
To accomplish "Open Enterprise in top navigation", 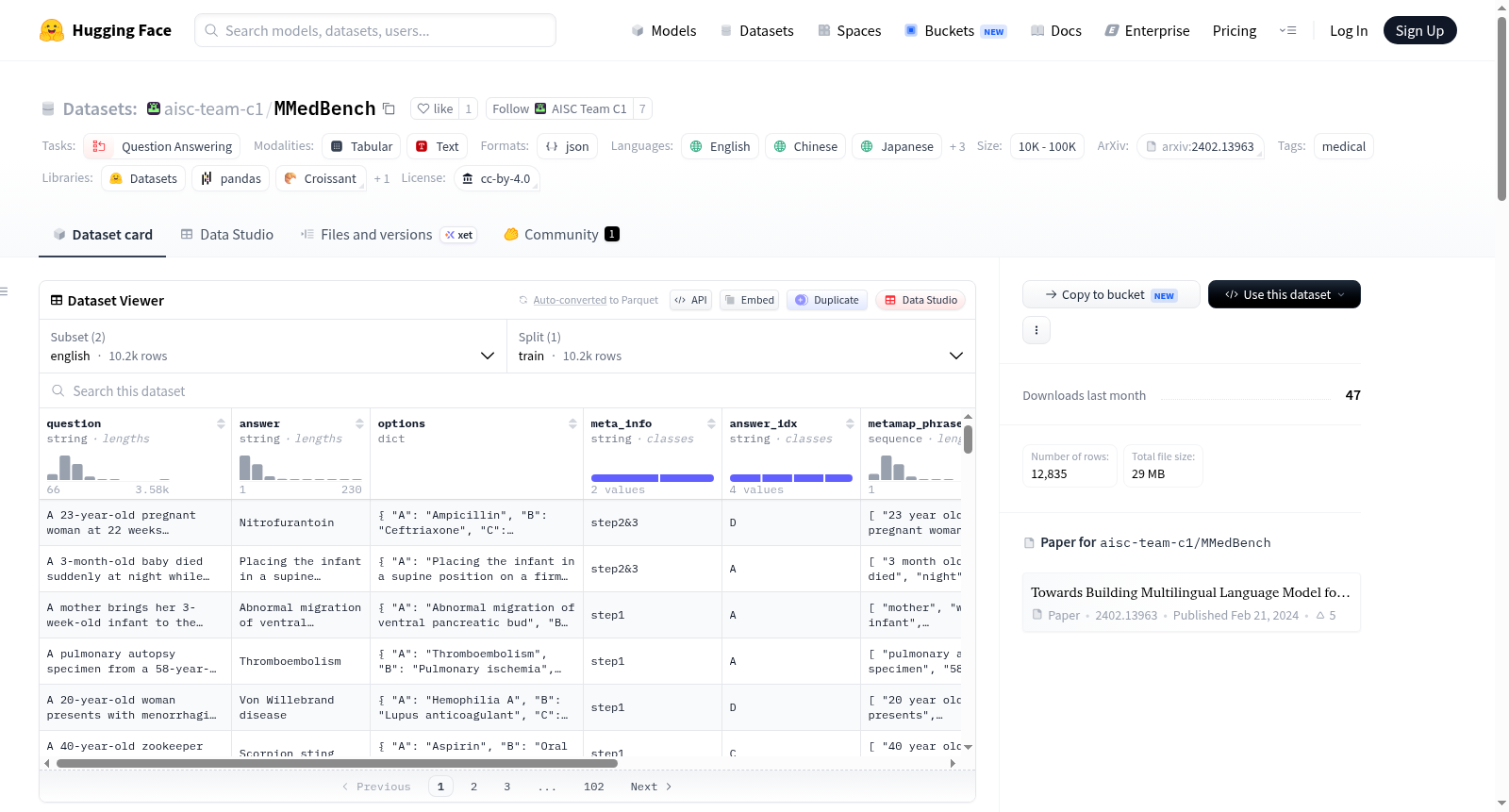I will click(x=1147, y=30).
